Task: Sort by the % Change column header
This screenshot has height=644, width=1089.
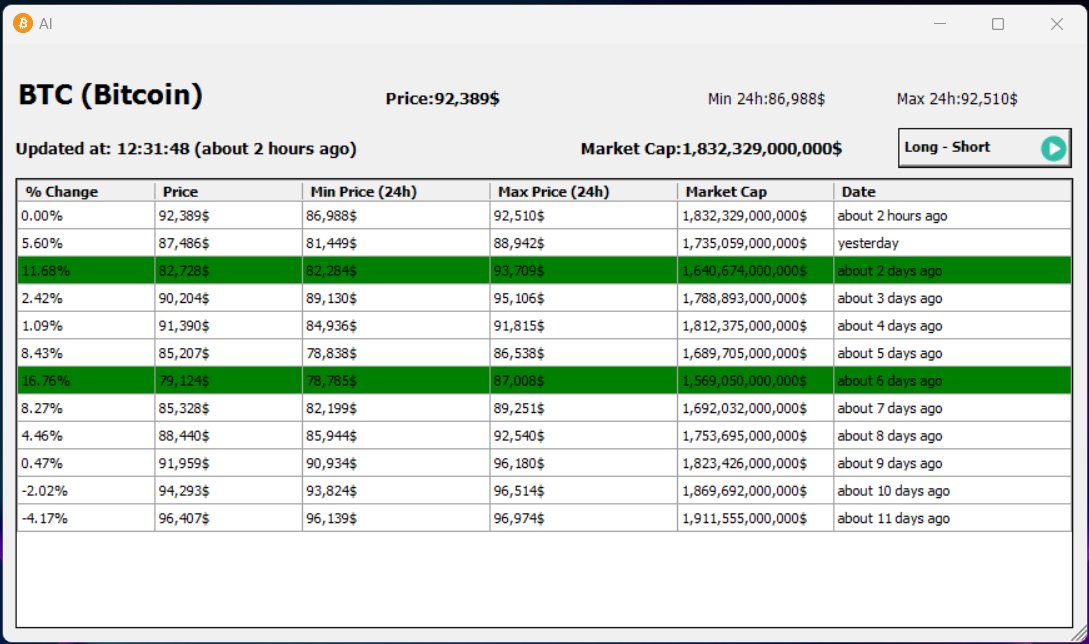Action: pos(85,192)
